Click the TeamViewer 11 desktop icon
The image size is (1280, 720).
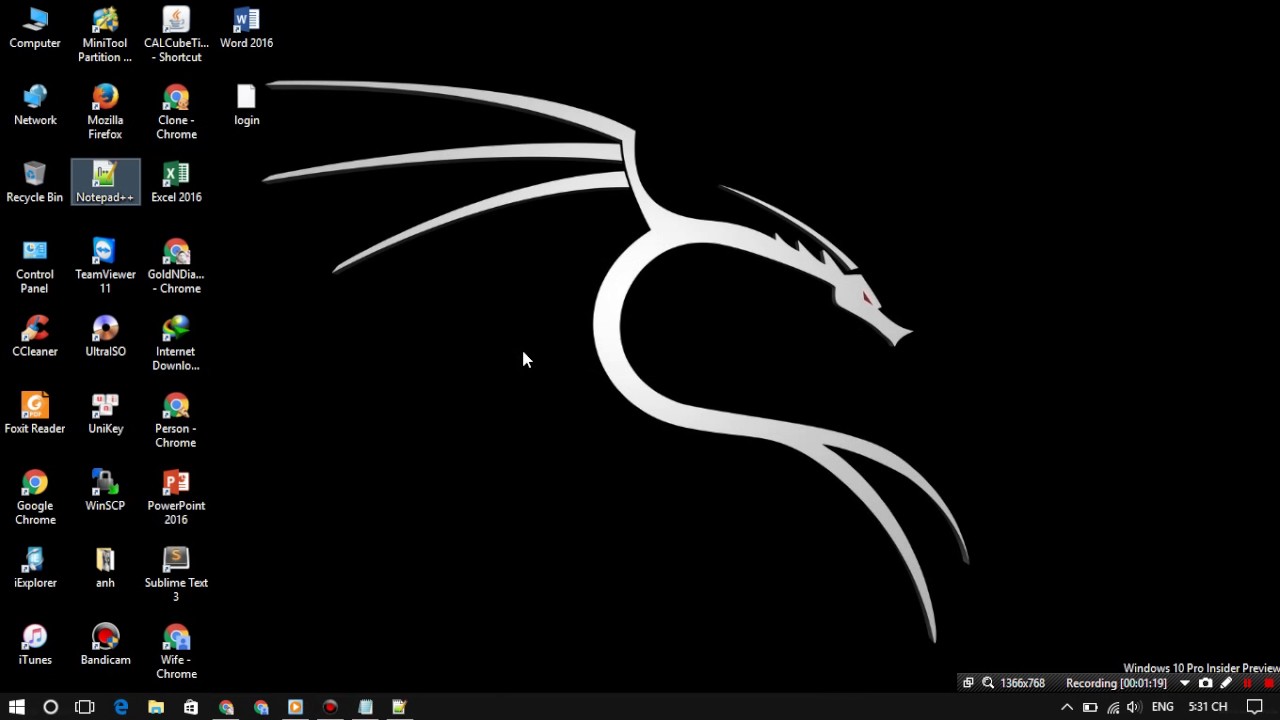[x=105, y=266]
